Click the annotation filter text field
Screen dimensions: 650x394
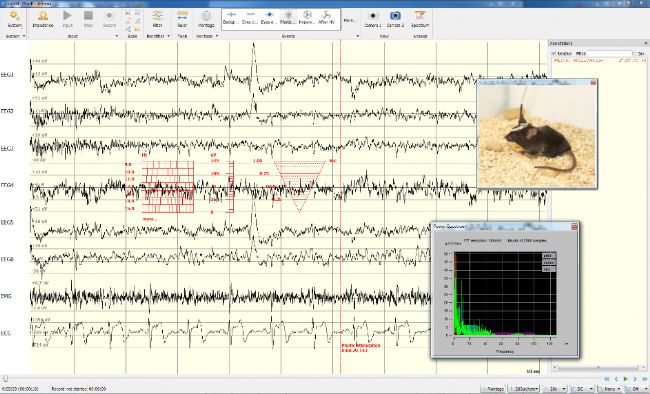pos(609,54)
